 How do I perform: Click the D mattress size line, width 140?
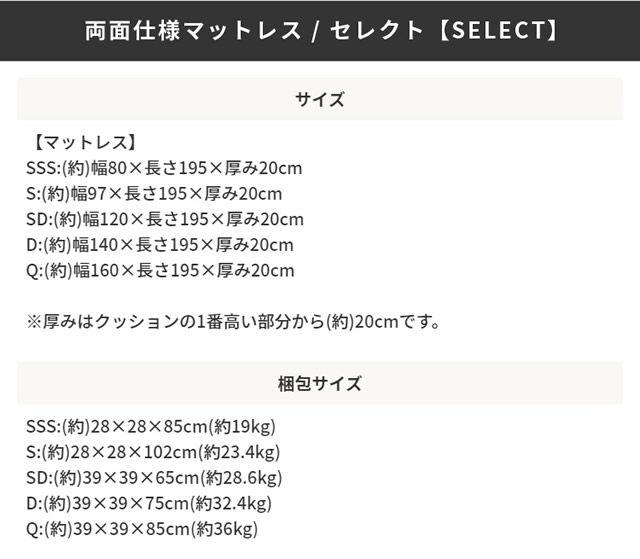point(160,245)
